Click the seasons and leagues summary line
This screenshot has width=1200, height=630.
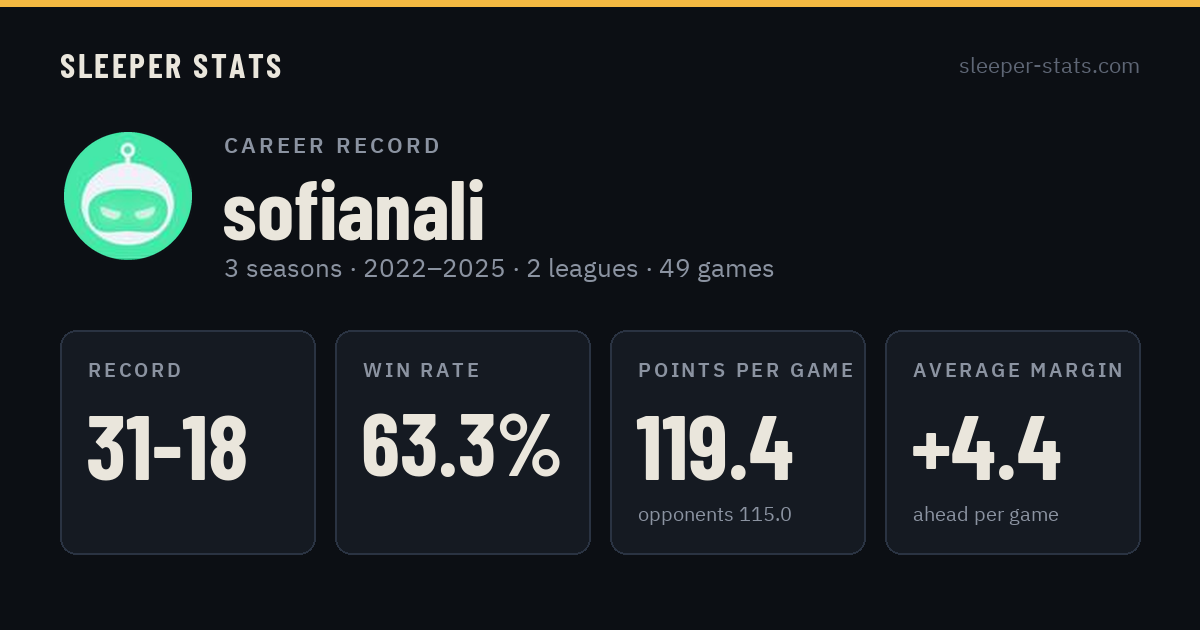499,269
